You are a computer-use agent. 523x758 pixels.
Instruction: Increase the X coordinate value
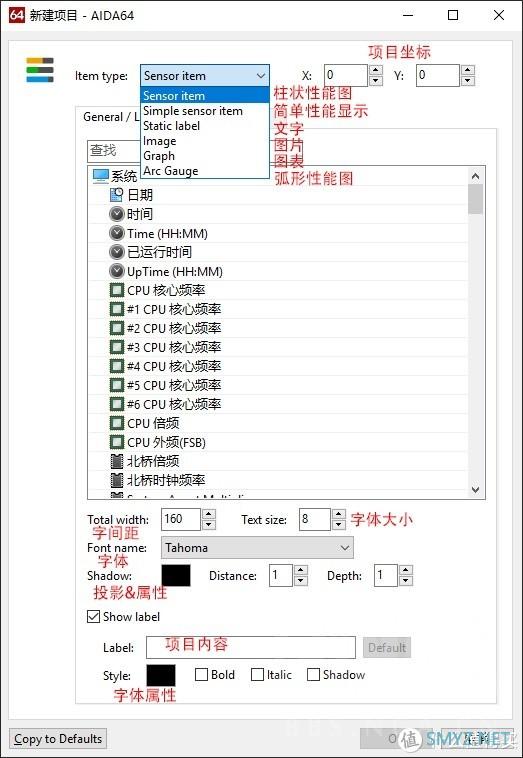tap(376, 70)
